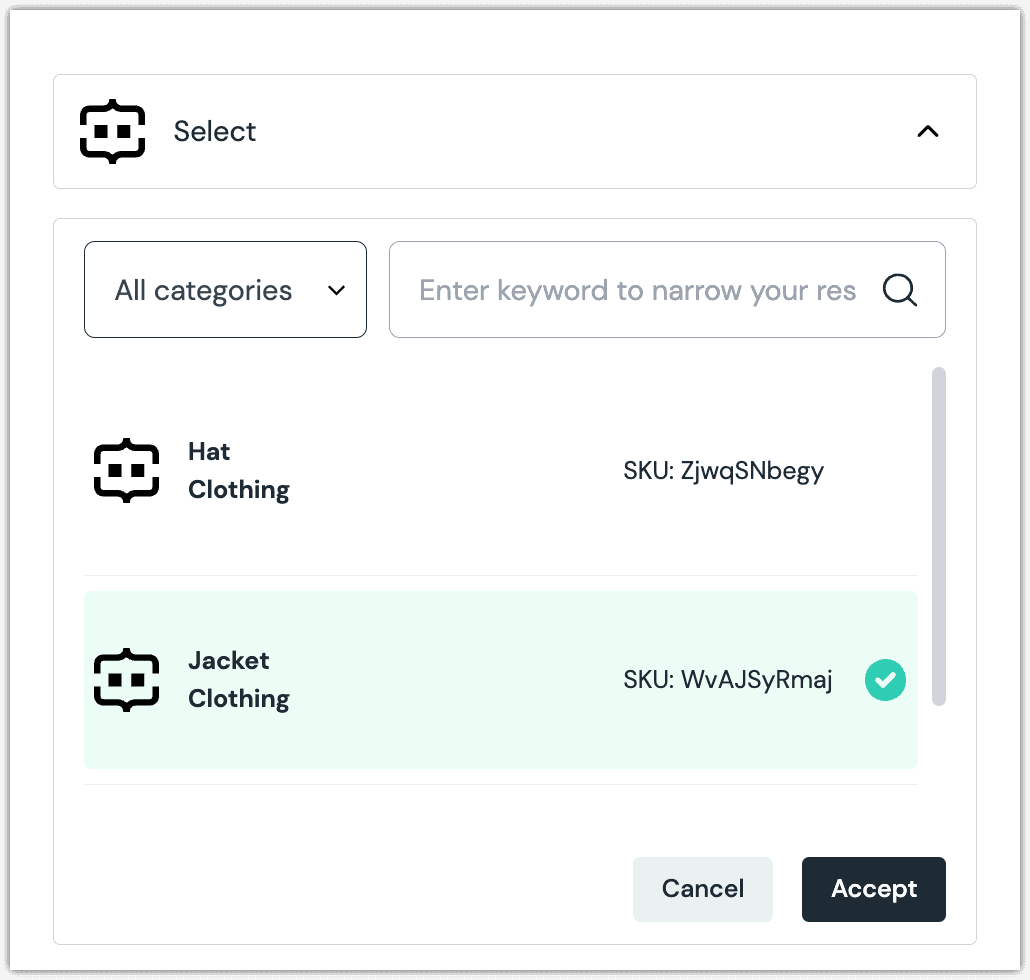The width and height of the screenshot is (1030, 980).
Task: Open the All categories dropdown
Action: click(225, 289)
